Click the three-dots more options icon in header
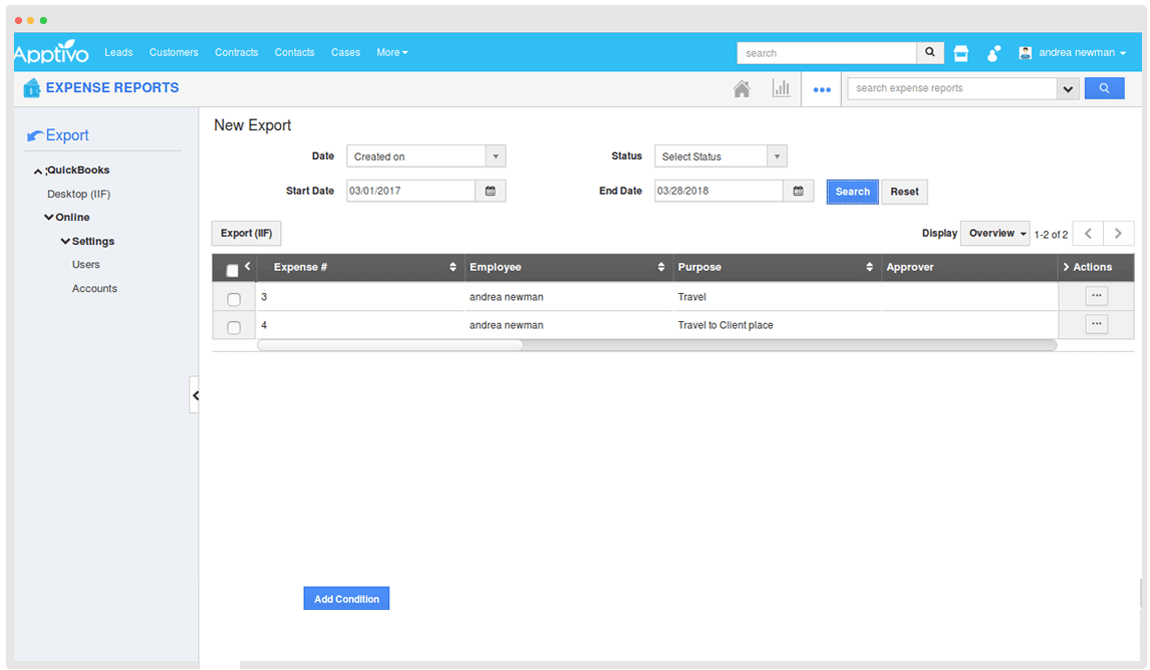The image size is (1150, 670). coord(822,89)
